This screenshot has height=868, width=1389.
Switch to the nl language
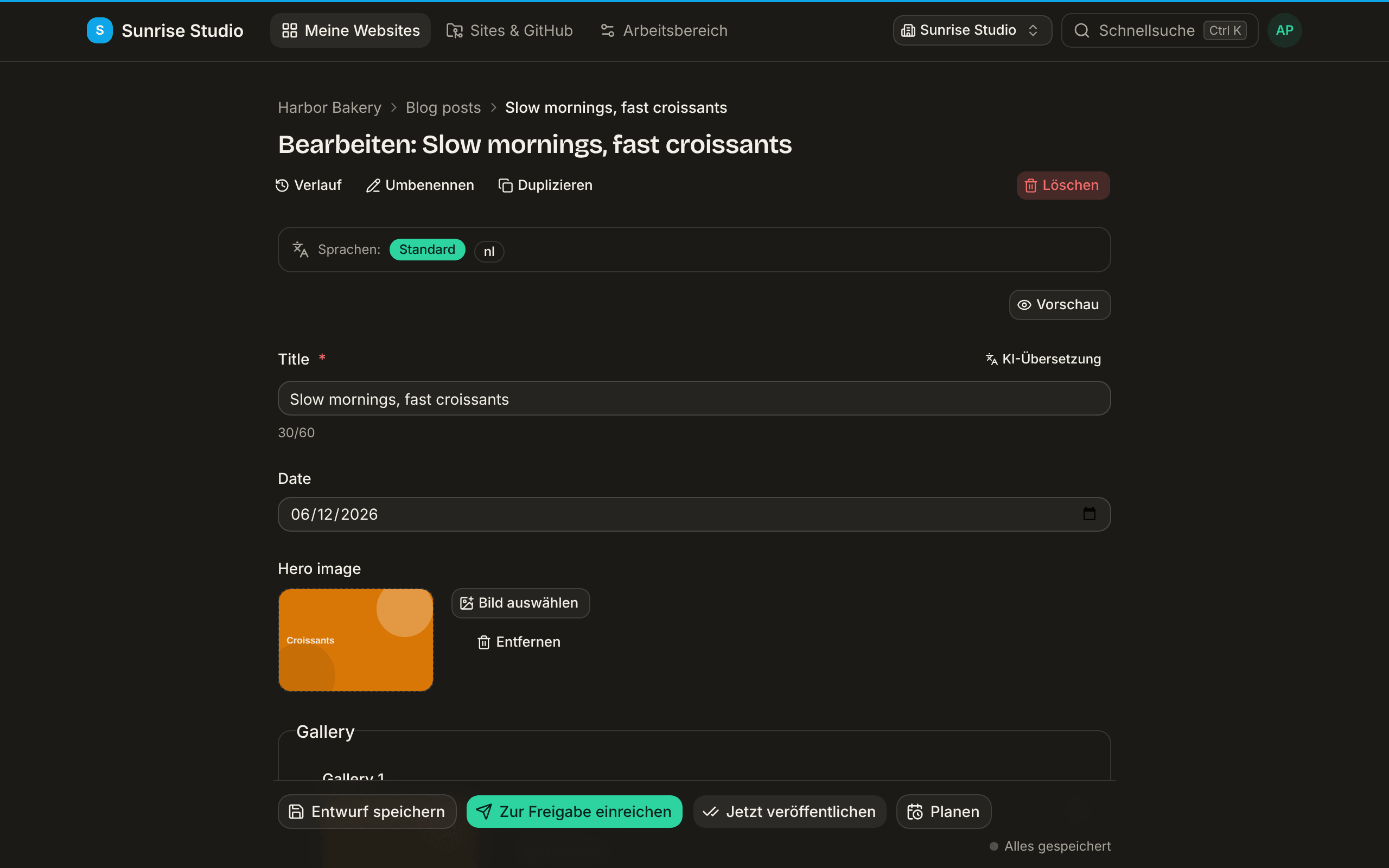[x=489, y=251]
